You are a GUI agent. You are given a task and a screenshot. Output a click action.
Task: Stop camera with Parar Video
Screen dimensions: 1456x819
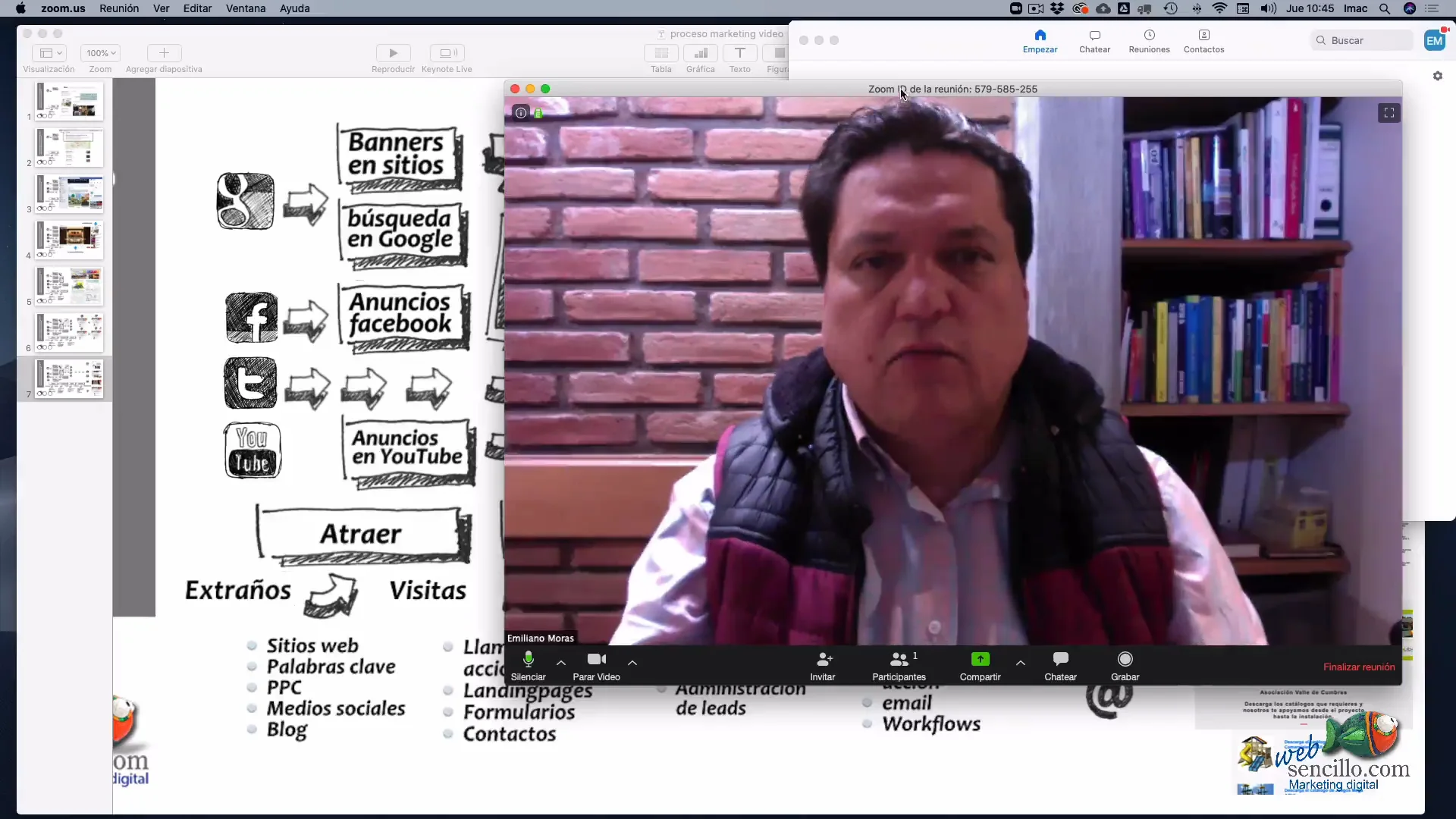(x=596, y=666)
